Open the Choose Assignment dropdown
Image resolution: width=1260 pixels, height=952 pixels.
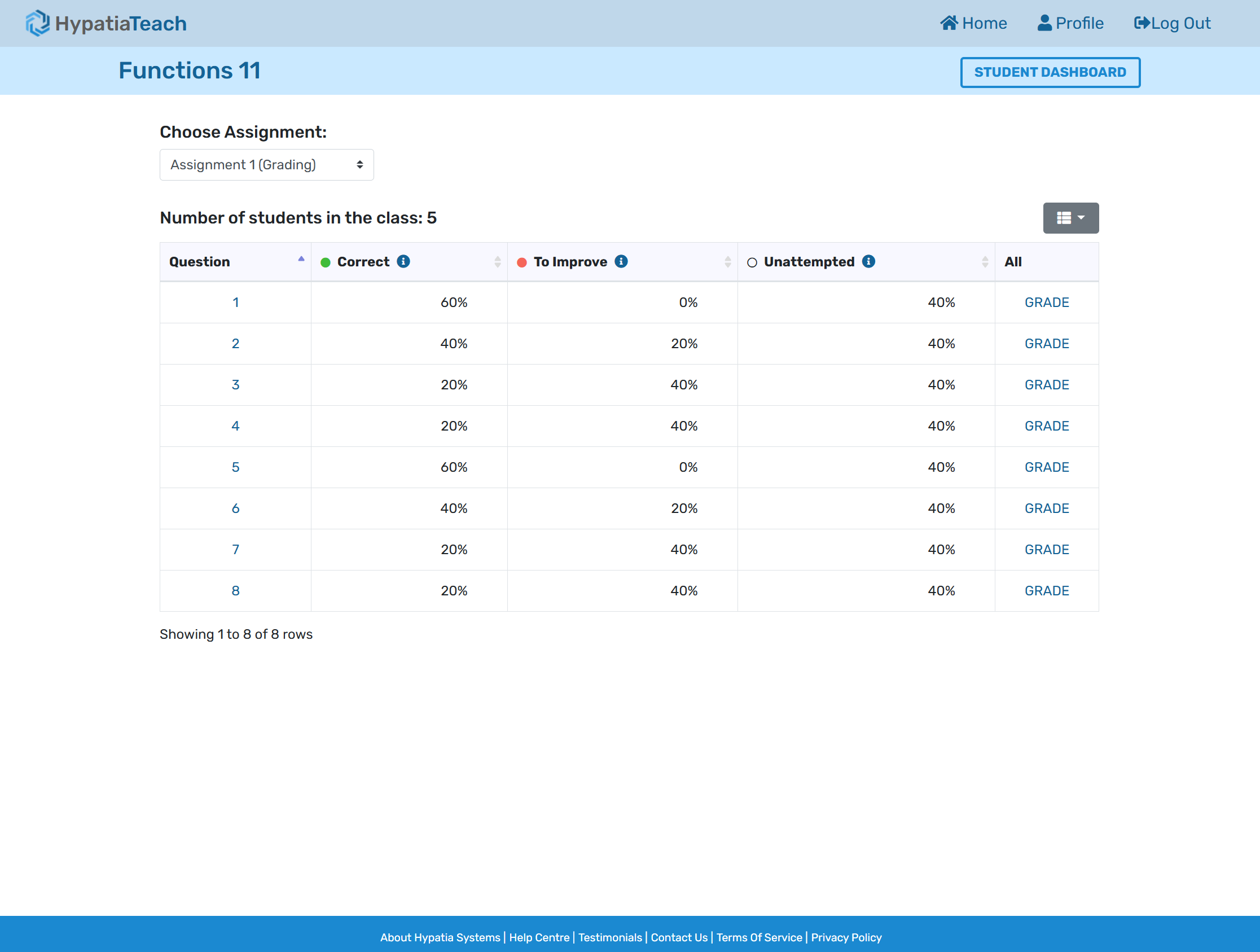pos(266,165)
